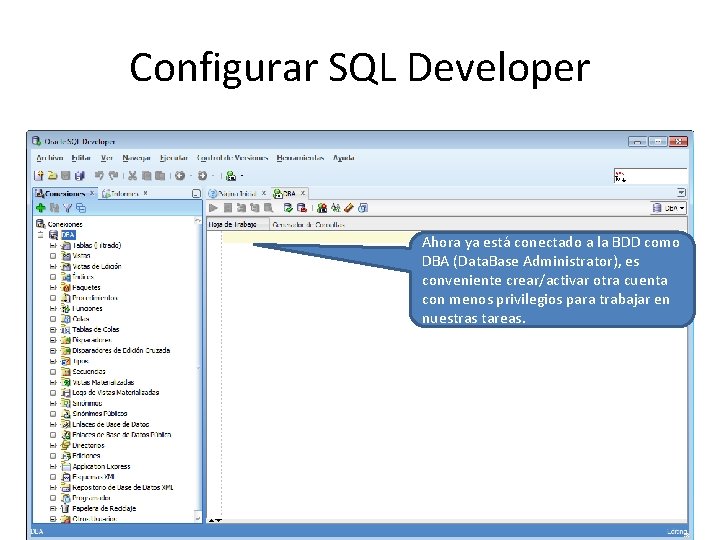Screen dimensions: 720x540
Task: Open the Editar menu
Action: [x=81, y=158]
